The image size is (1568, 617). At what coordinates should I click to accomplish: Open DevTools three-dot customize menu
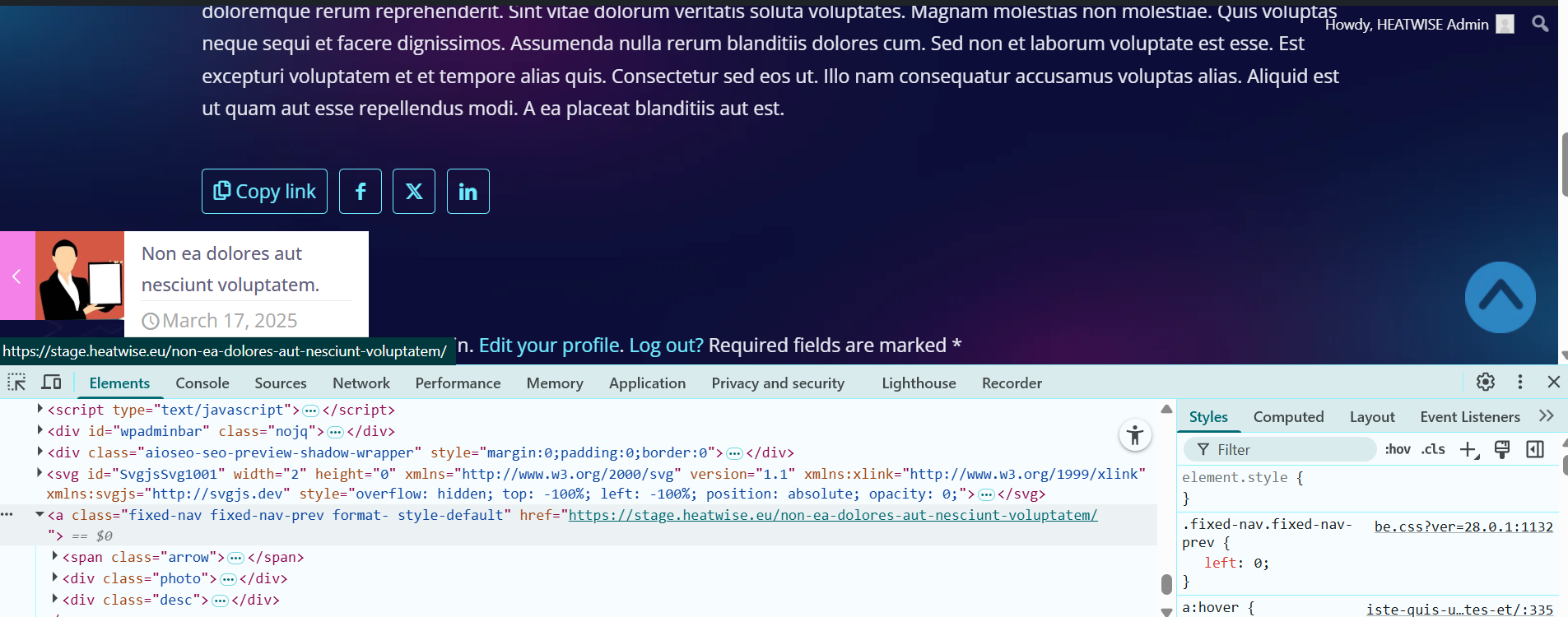tap(1519, 382)
